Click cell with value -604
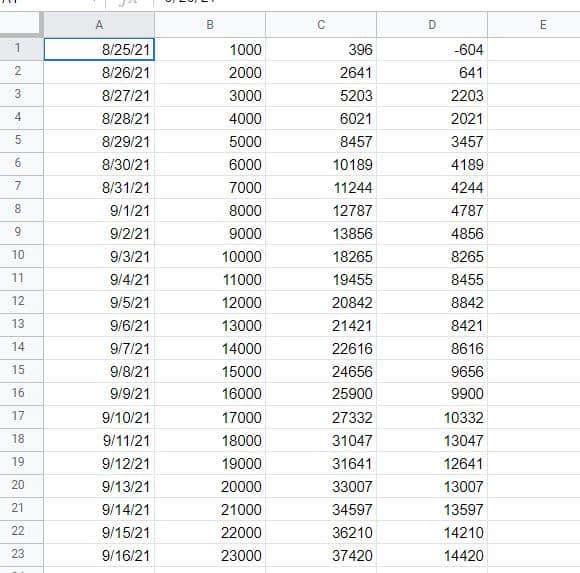The height and width of the screenshot is (573, 580). click(x=432, y=49)
